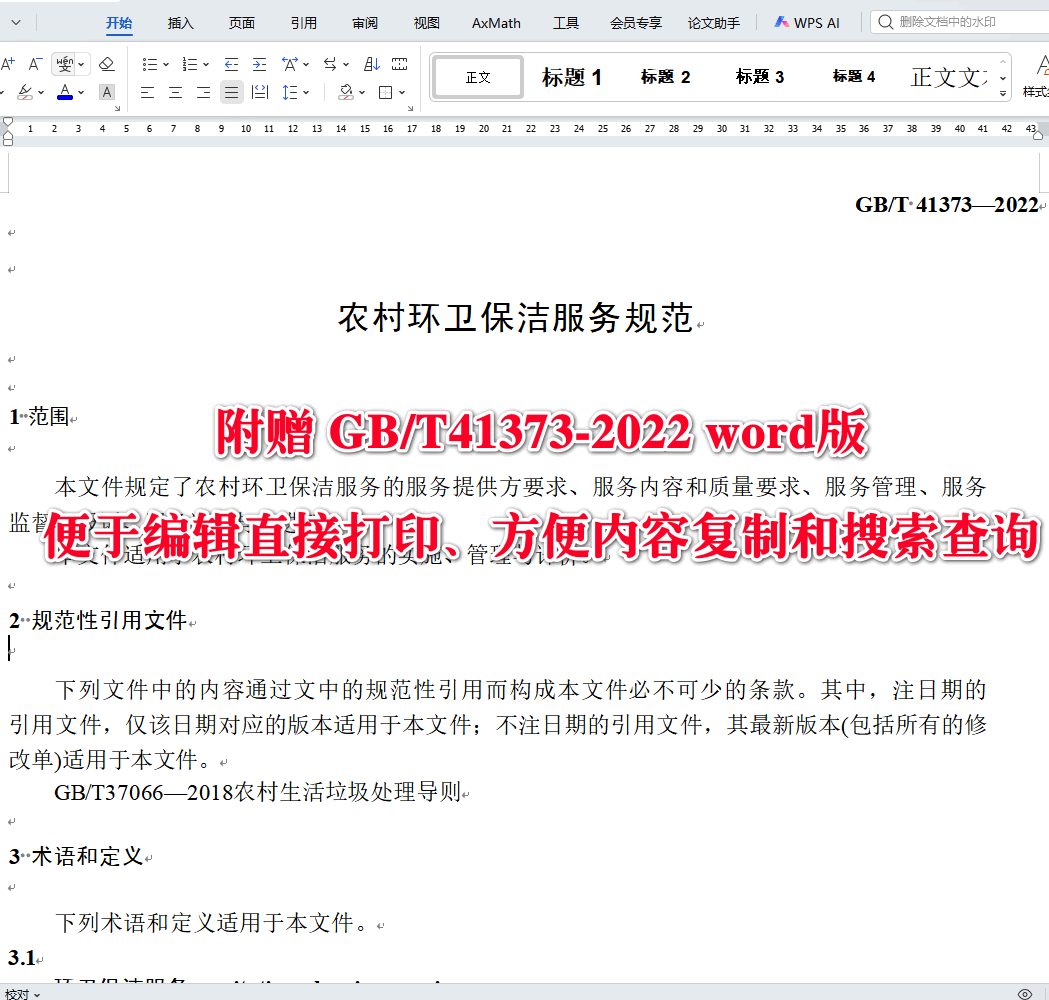The width and height of the screenshot is (1049, 1000).
Task: Focus the search box for commands
Action: point(961,22)
